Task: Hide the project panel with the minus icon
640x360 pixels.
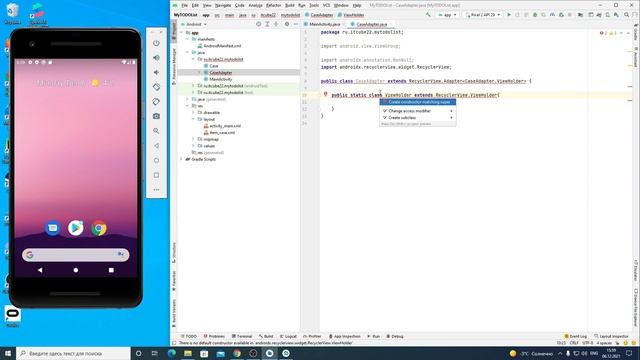Action: (296, 24)
